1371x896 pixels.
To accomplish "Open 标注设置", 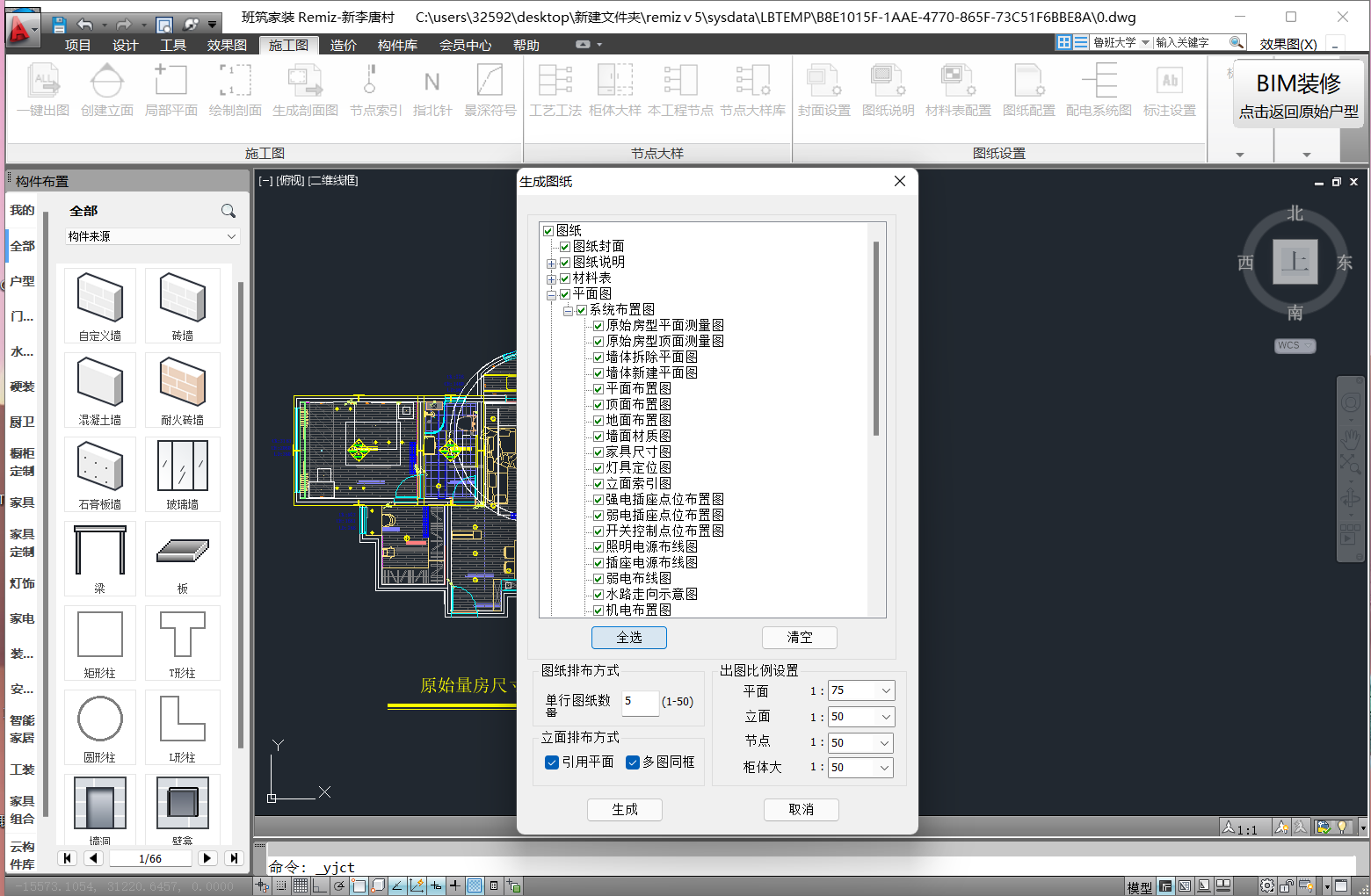I will 1170,90.
